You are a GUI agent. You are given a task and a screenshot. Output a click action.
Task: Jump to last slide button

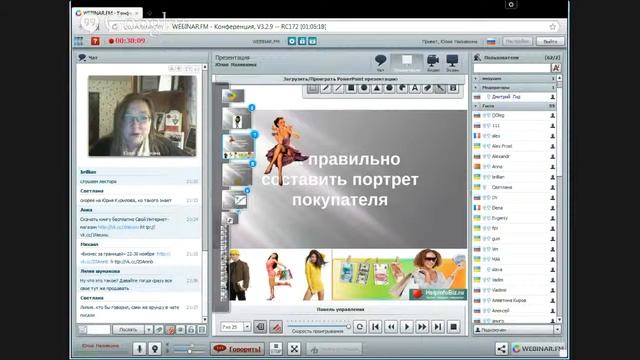pyautogui.click(x=438, y=327)
